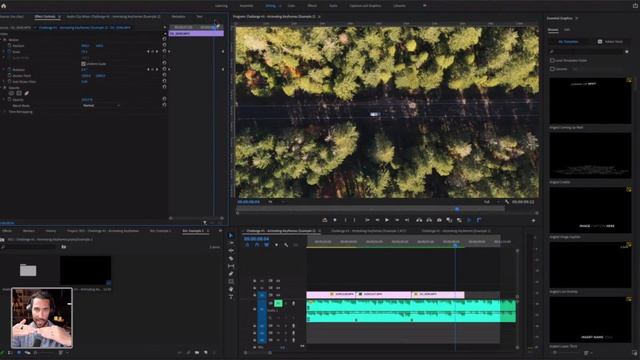Click the Export Frame camera icon

[x=439, y=220]
